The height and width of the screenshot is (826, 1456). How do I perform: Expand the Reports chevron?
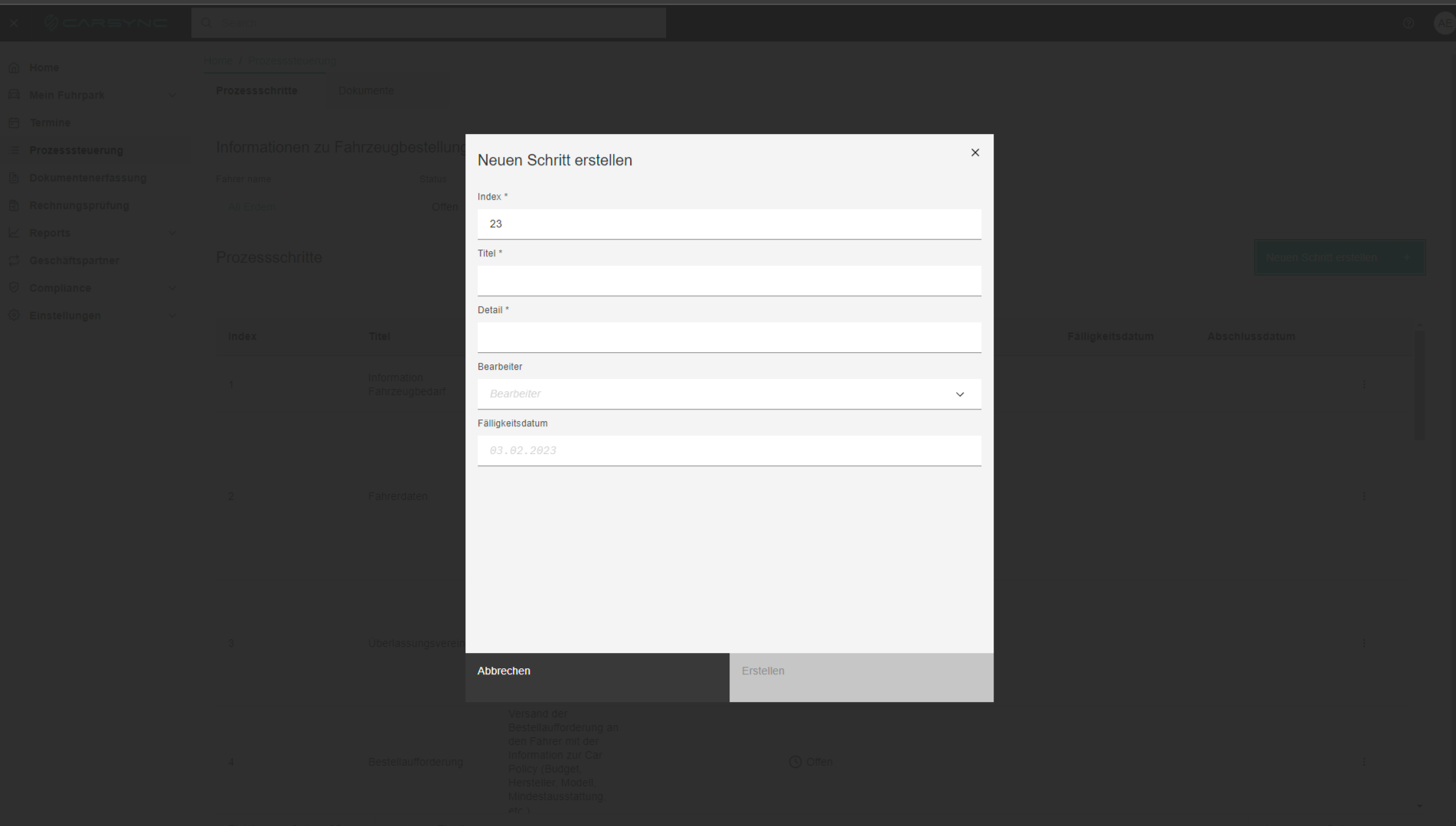pyautogui.click(x=171, y=233)
